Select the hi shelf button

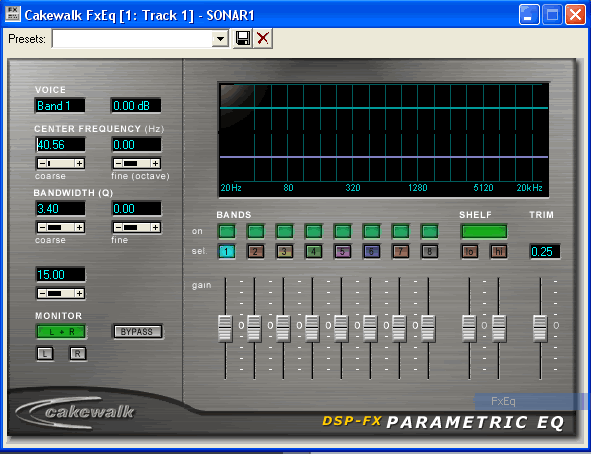(x=499, y=251)
